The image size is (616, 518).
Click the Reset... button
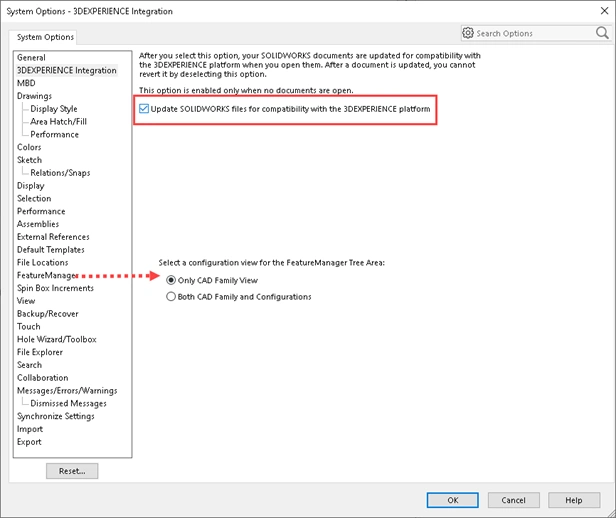pyautogui.click(x=72, y=471)
